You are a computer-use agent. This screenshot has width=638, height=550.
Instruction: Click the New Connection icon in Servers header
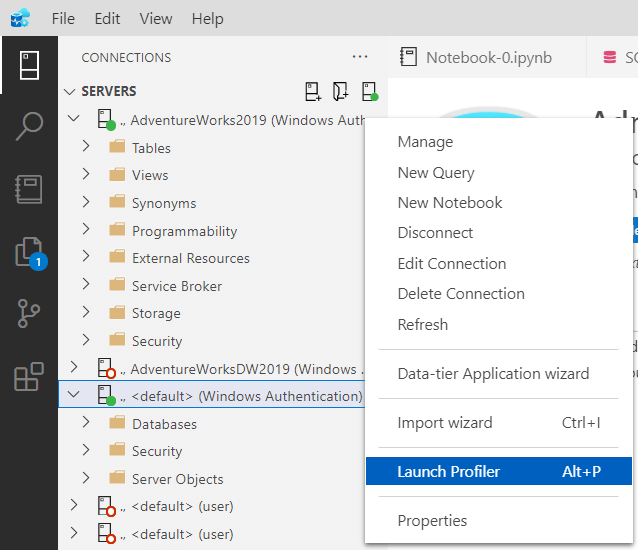pyautogui.click(x=313, y=91)
